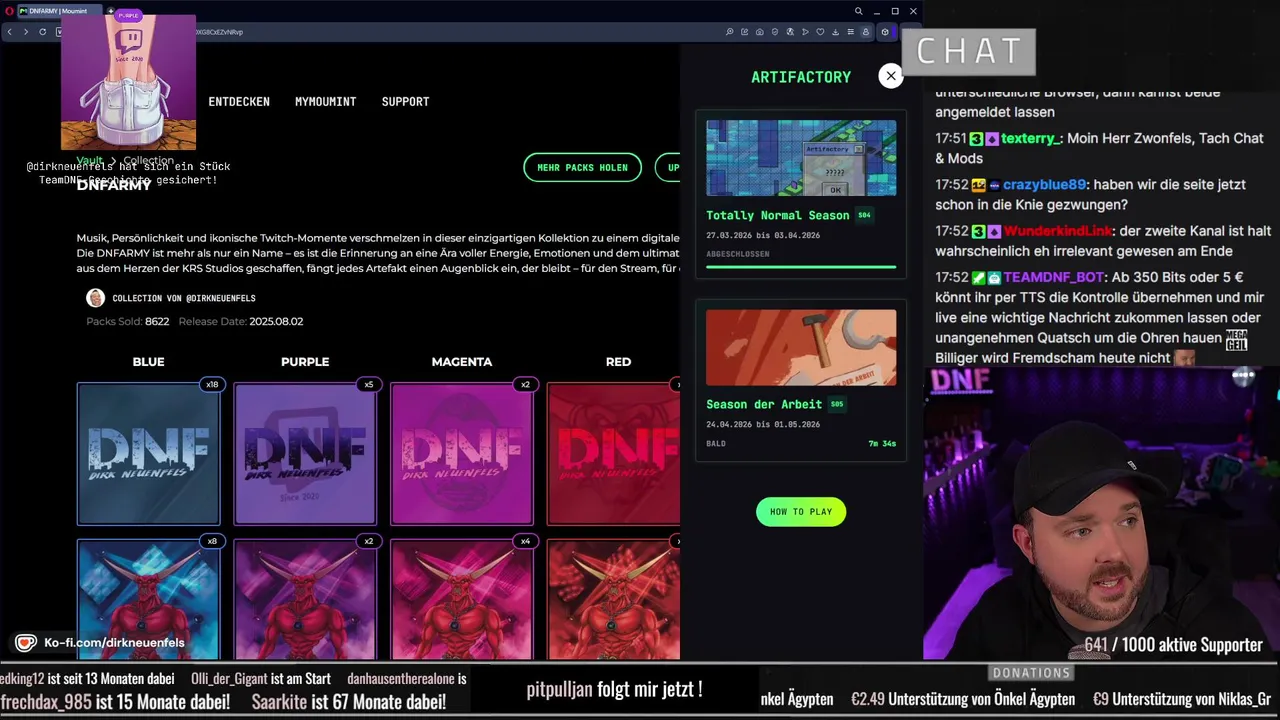Click the x4 count badge

tap(526, 541)
